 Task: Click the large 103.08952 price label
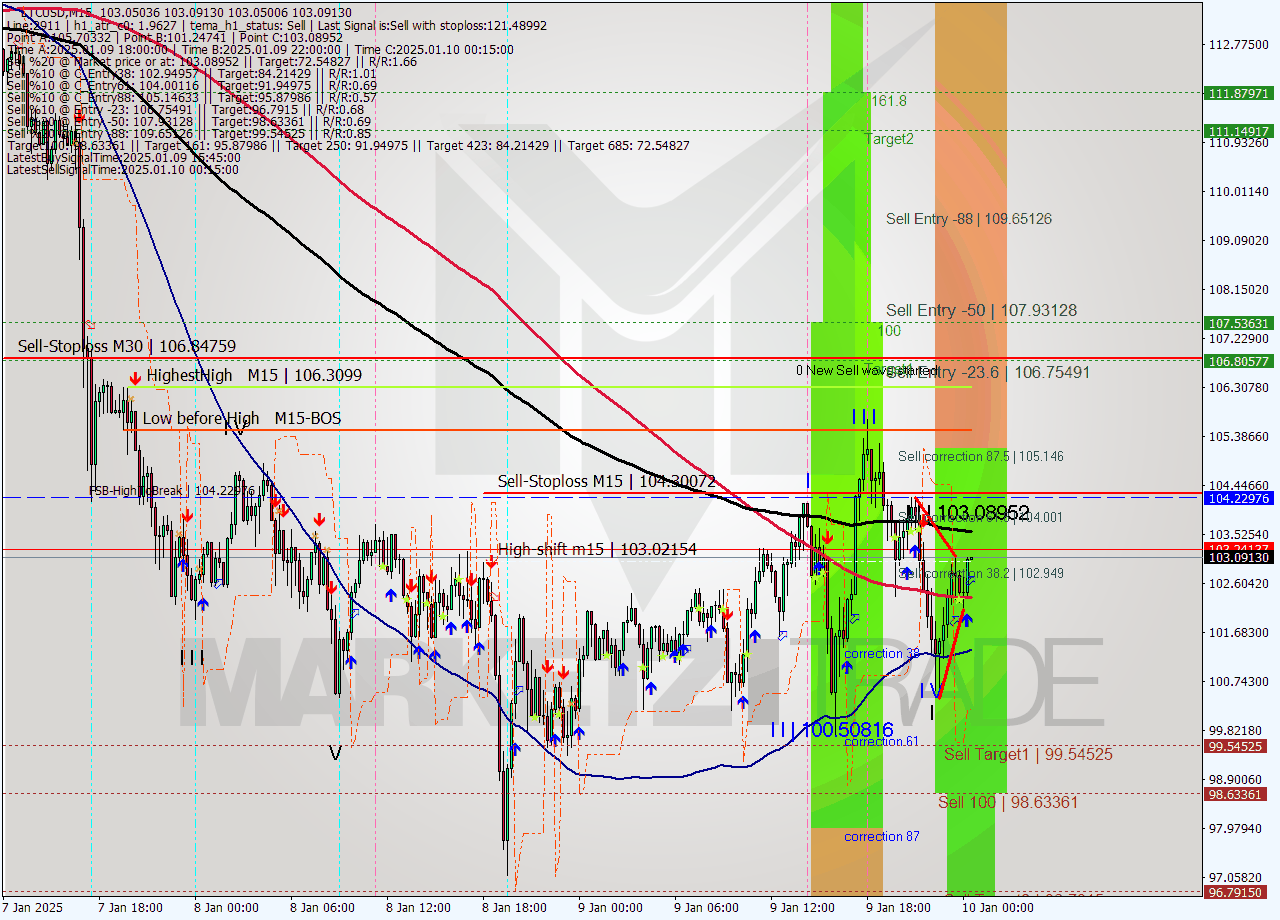tap(983, 513)
